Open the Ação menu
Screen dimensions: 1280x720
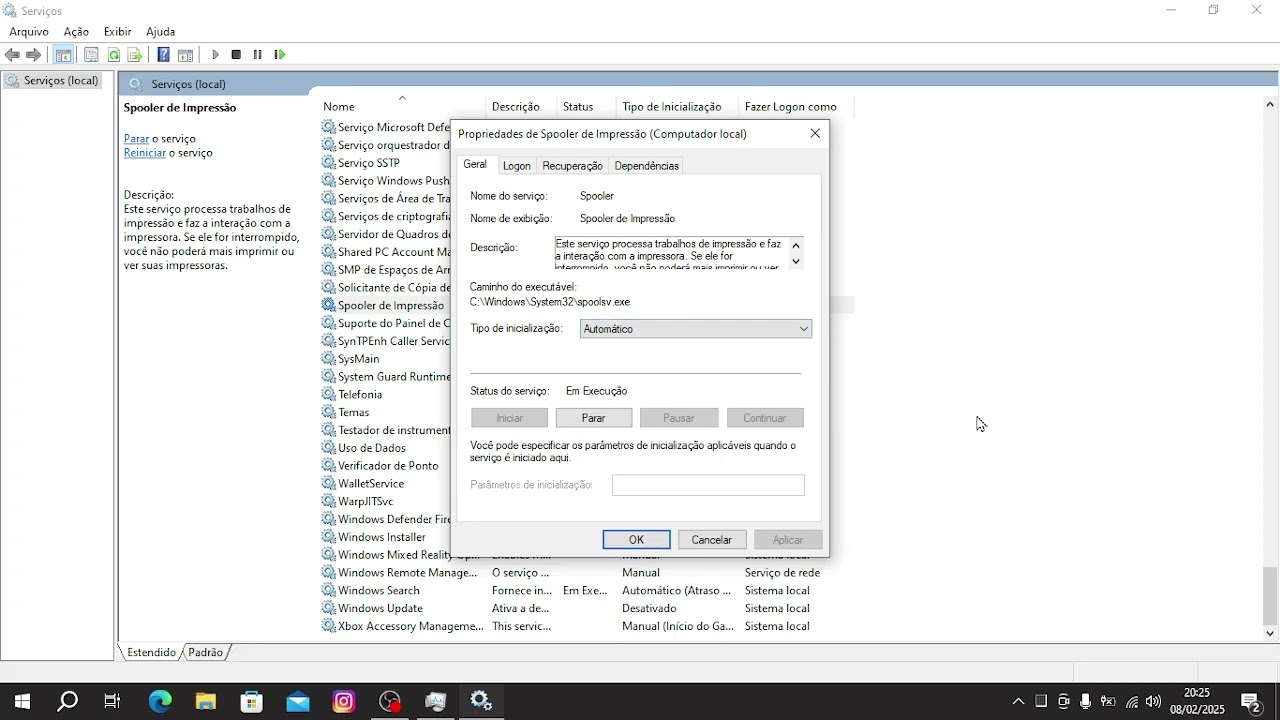pyautogui.click(x=76, y=32)
